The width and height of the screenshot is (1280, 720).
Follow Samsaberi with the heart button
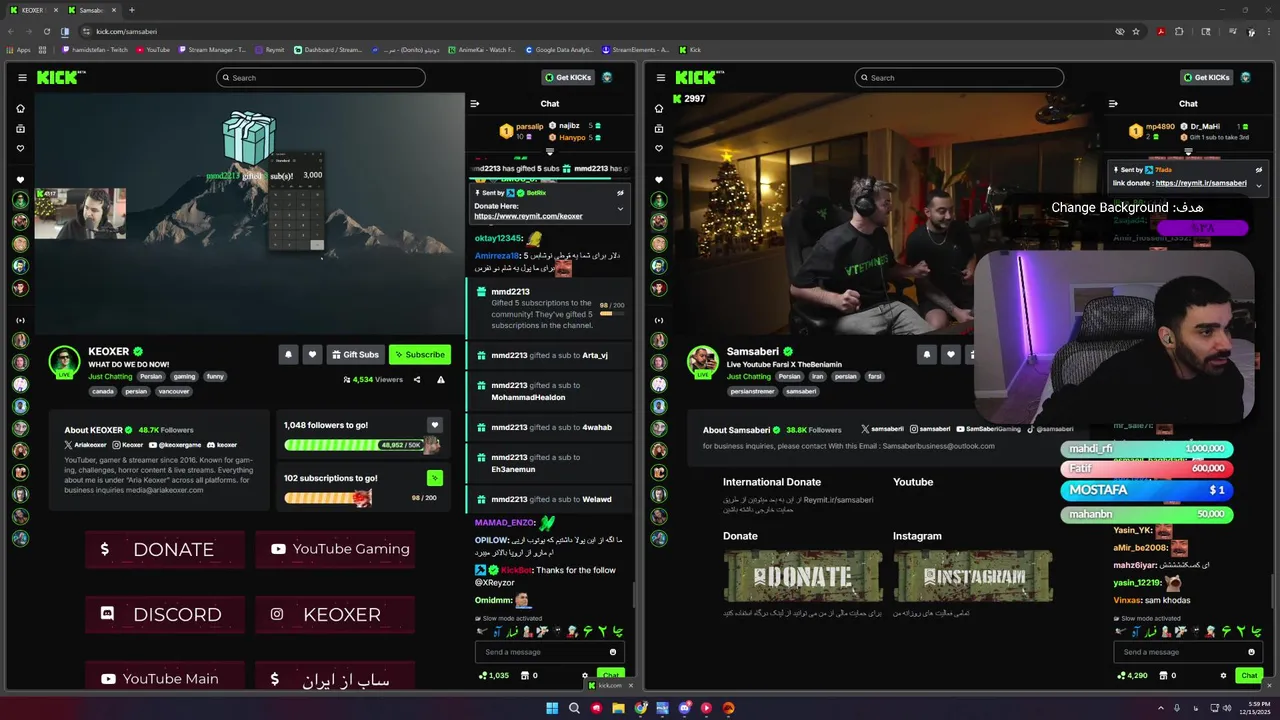pyautogui.click(x=950, y=354)
